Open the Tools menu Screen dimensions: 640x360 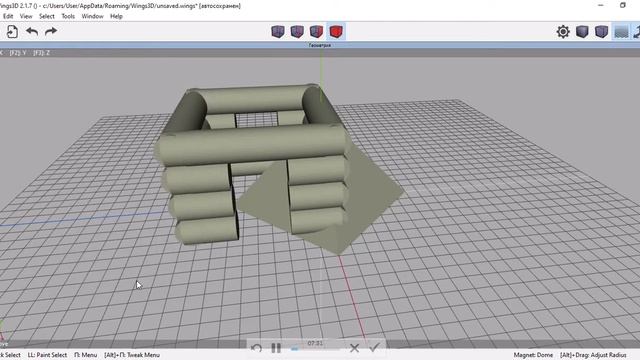click(68, 16)
